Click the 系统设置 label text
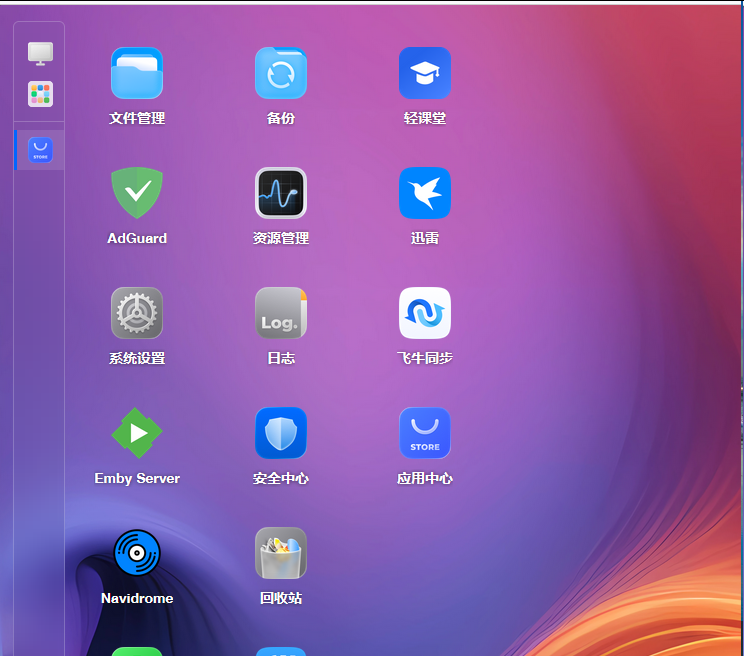The height and width of the screenshot is (656, 744). click(x=137, y=358)
